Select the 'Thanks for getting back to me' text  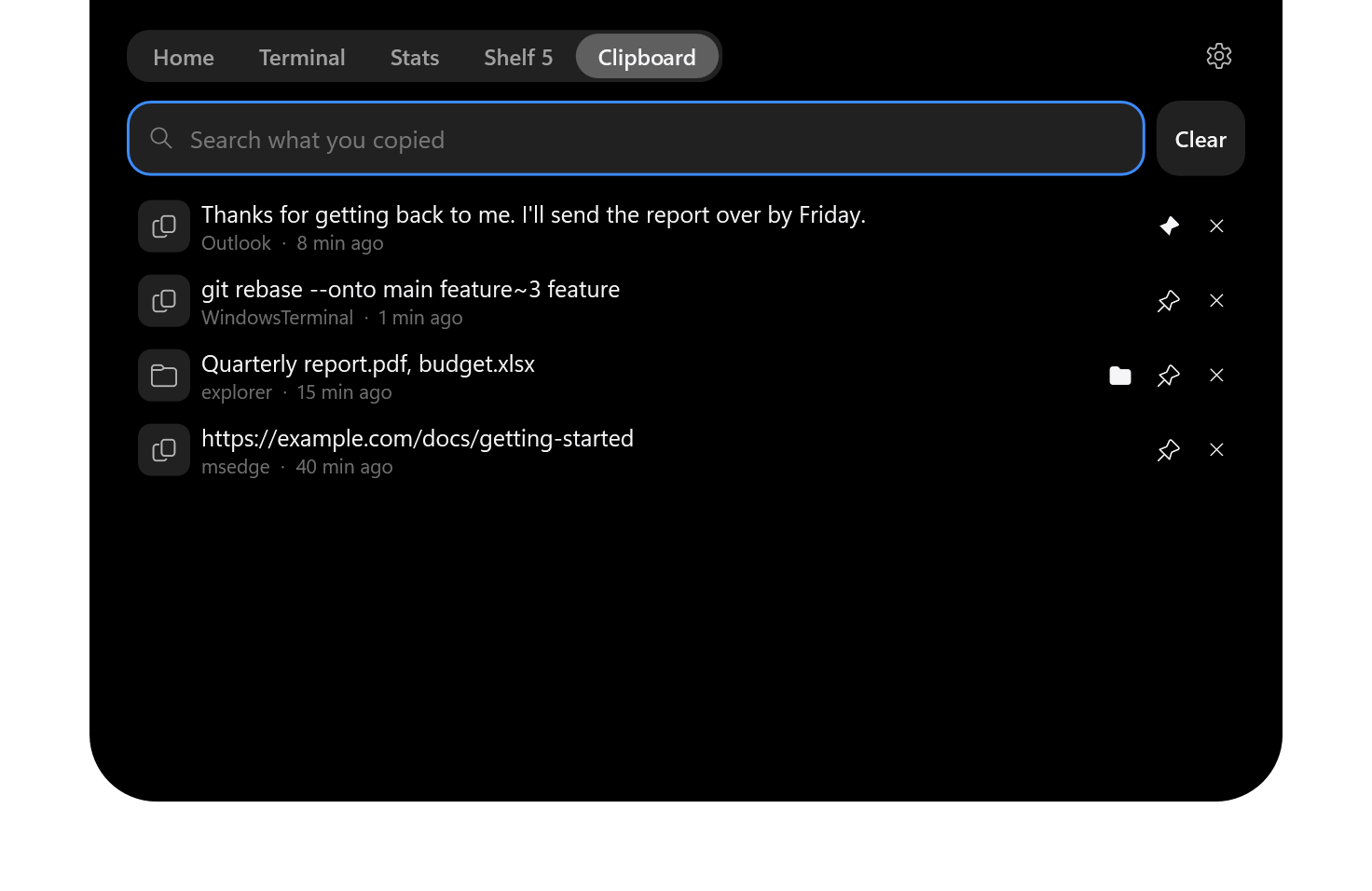click(533, 215)
